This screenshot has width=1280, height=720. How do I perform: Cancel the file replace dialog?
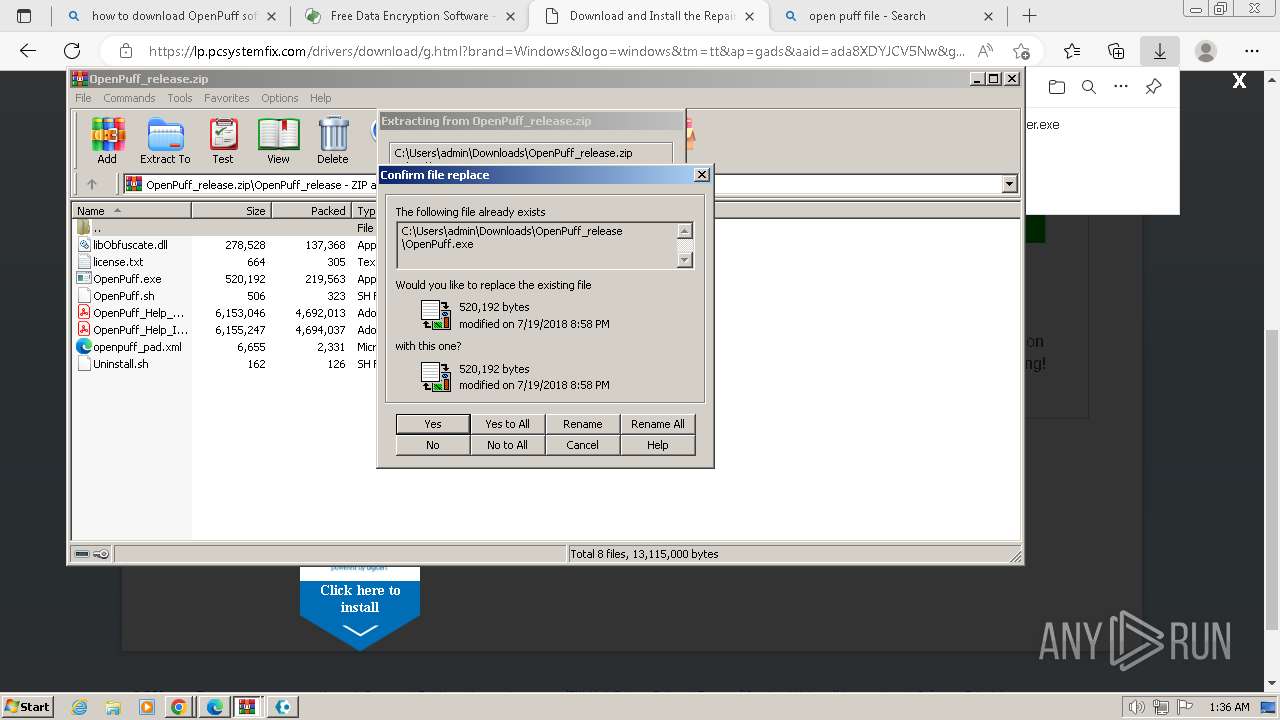(583, 445)
